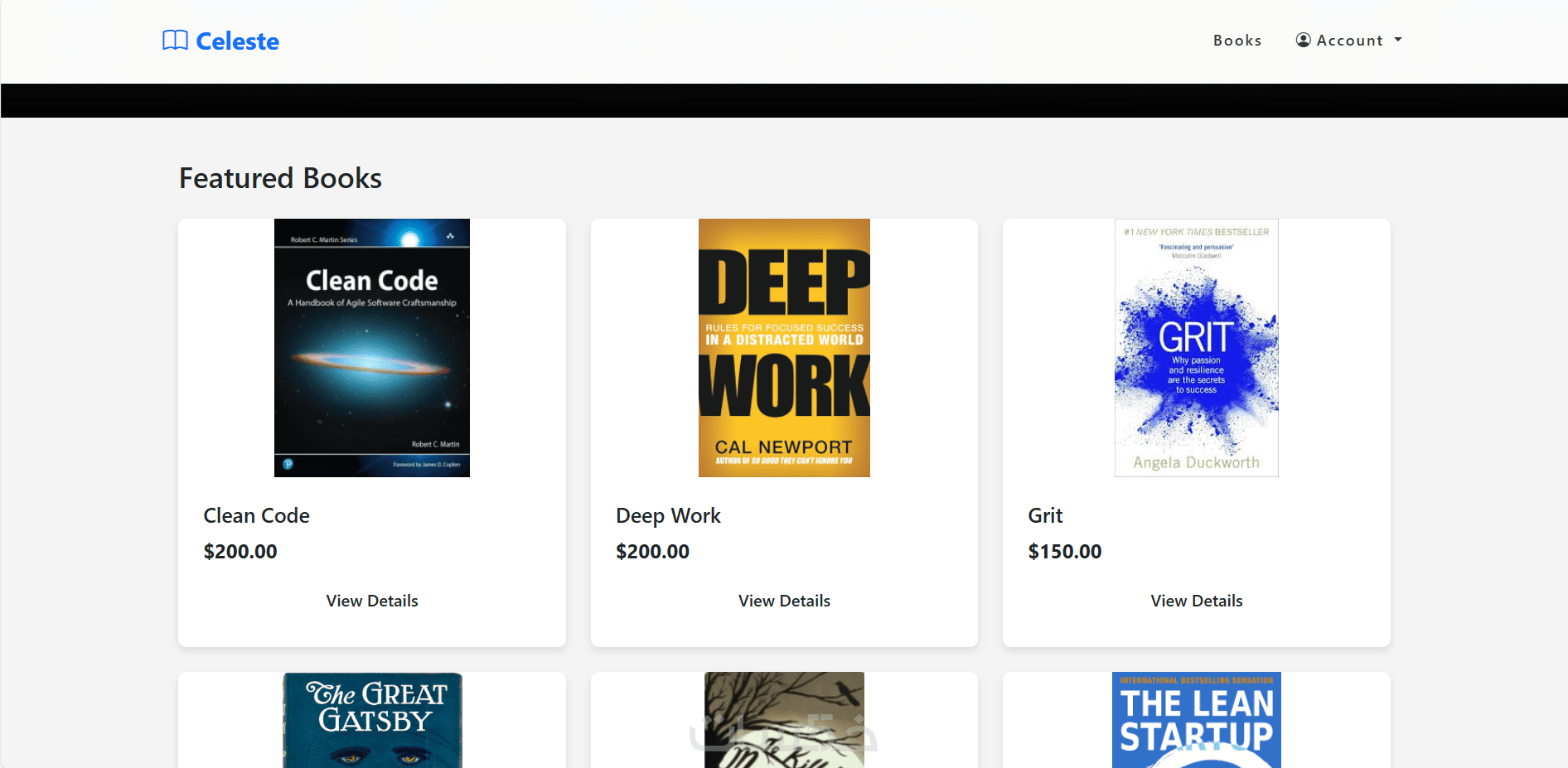This screenshot has height=768, width=1568.
Task: Click the Account user profile icon
Action: coord(1304,40)
